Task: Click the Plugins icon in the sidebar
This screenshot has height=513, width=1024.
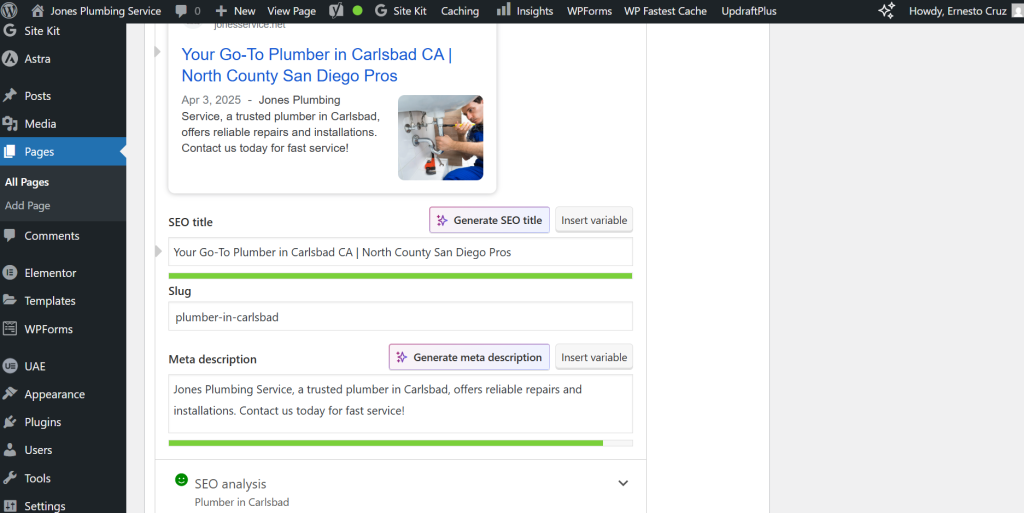Action: point(10,422)
